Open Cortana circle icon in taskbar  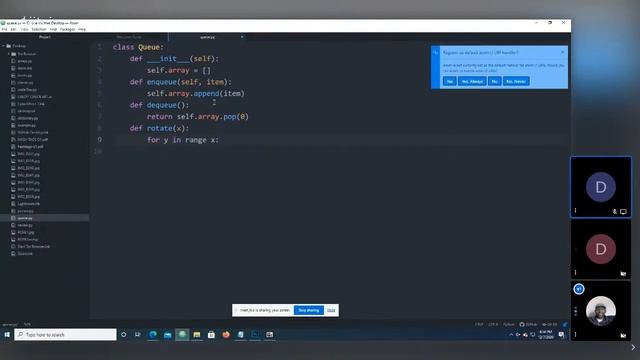click(124, 335)
